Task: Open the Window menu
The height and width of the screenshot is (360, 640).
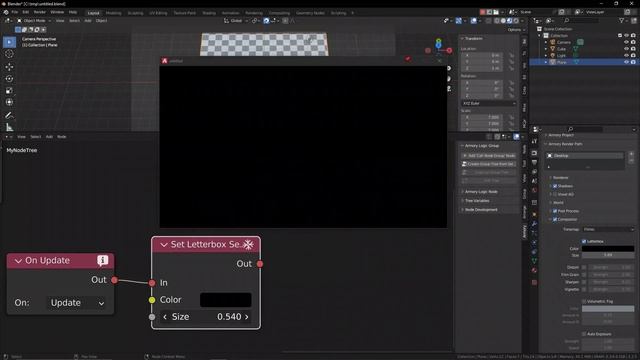Action: [57, 12]
